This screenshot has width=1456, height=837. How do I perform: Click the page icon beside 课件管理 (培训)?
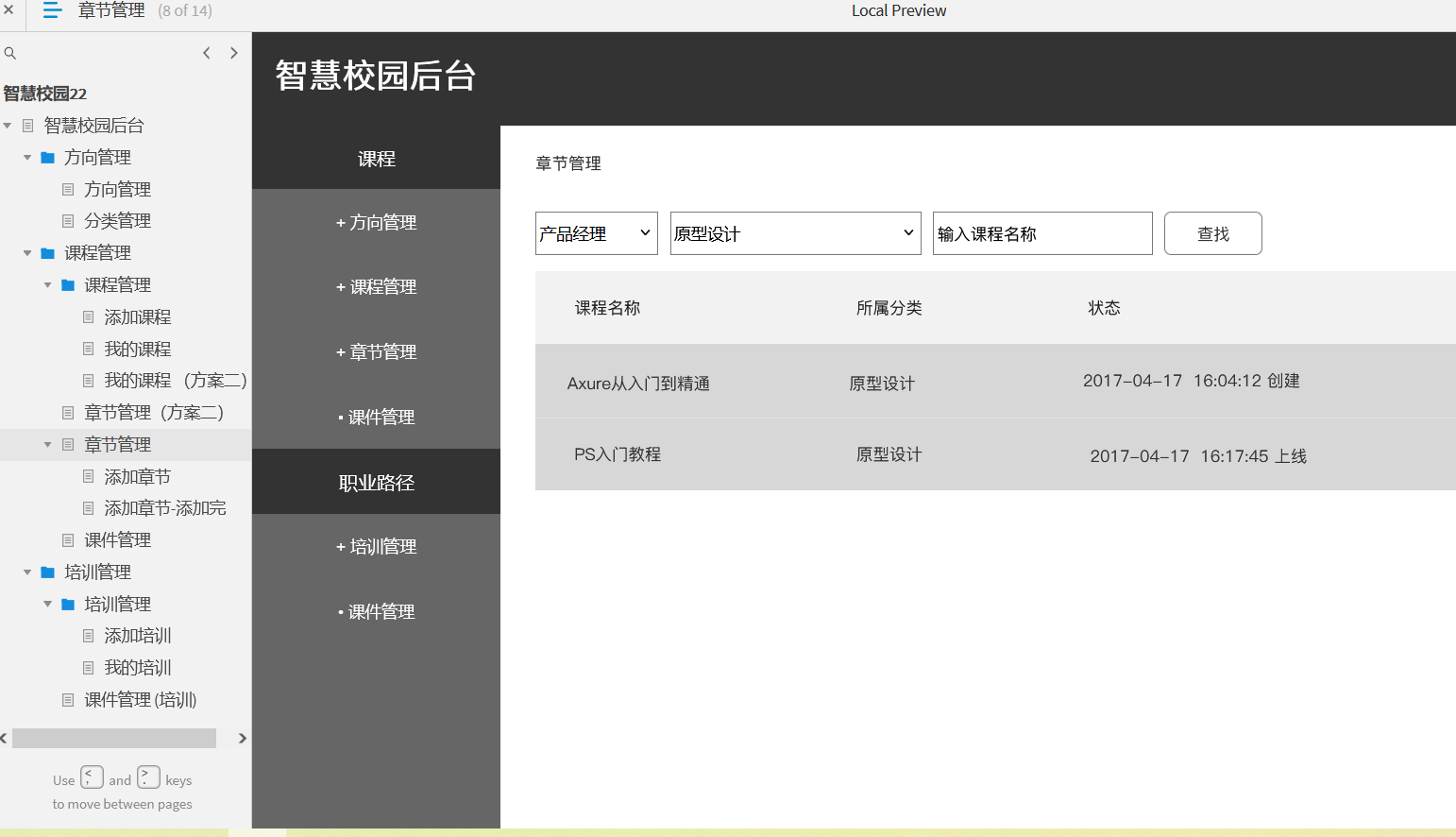point(68,700)
